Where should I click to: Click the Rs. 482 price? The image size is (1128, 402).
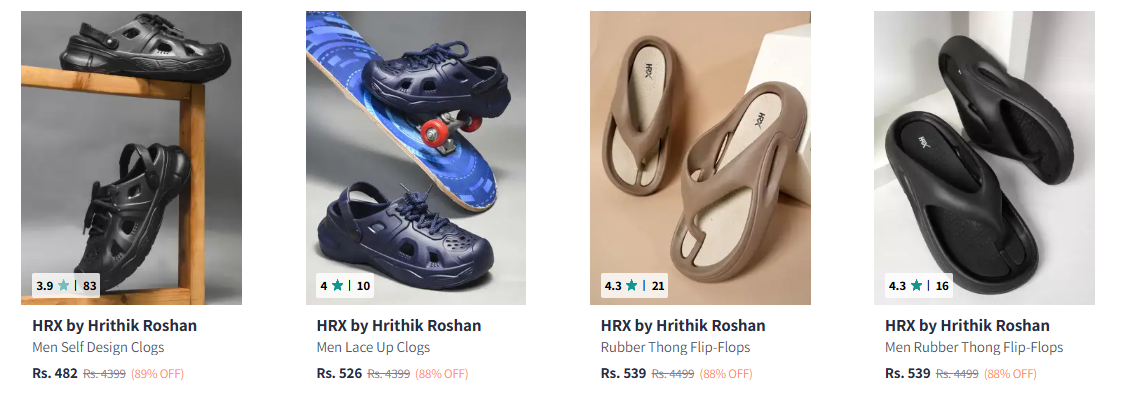point(55,373)
